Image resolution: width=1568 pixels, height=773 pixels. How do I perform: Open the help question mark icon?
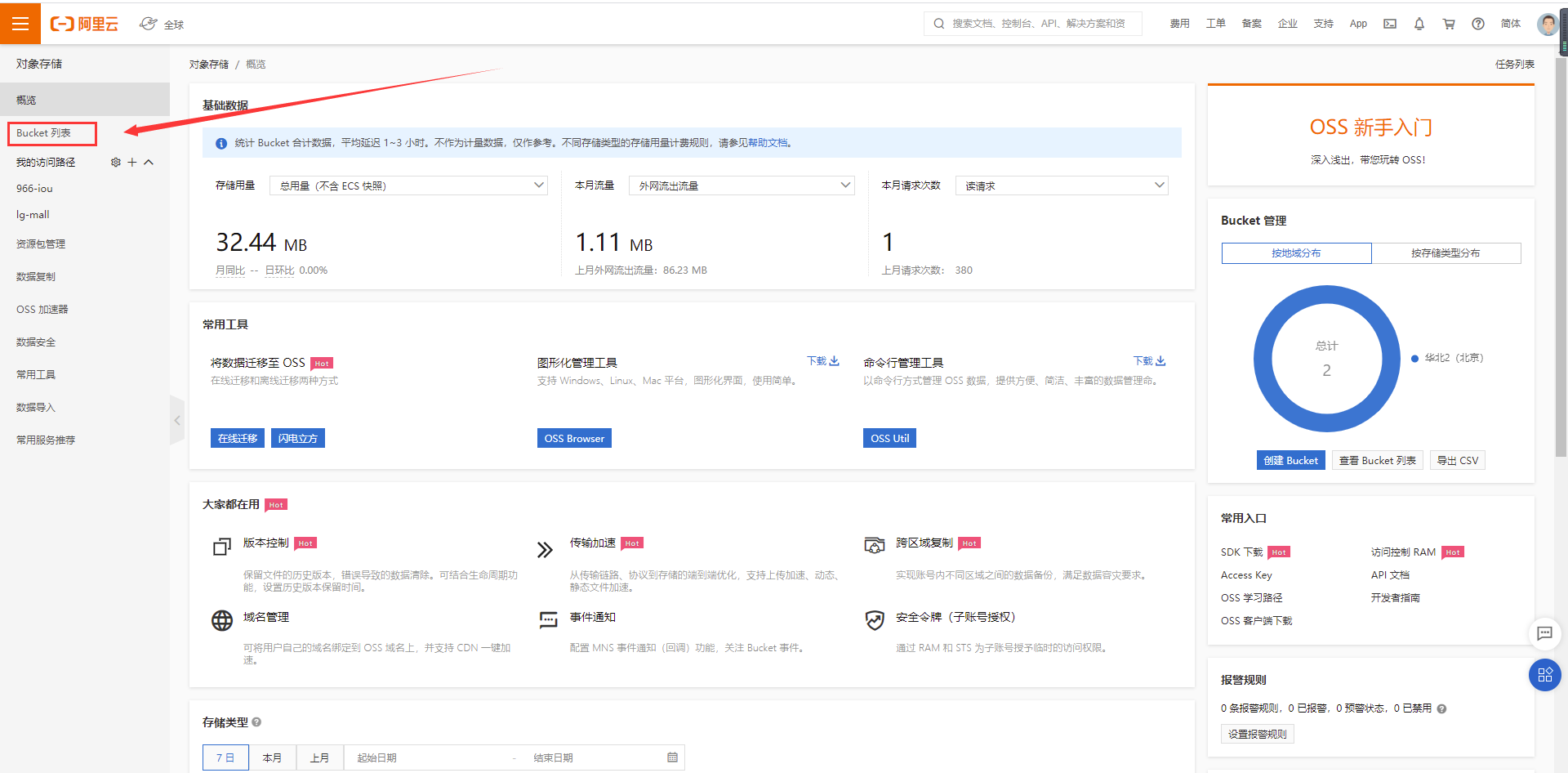tap(1478, 24)
